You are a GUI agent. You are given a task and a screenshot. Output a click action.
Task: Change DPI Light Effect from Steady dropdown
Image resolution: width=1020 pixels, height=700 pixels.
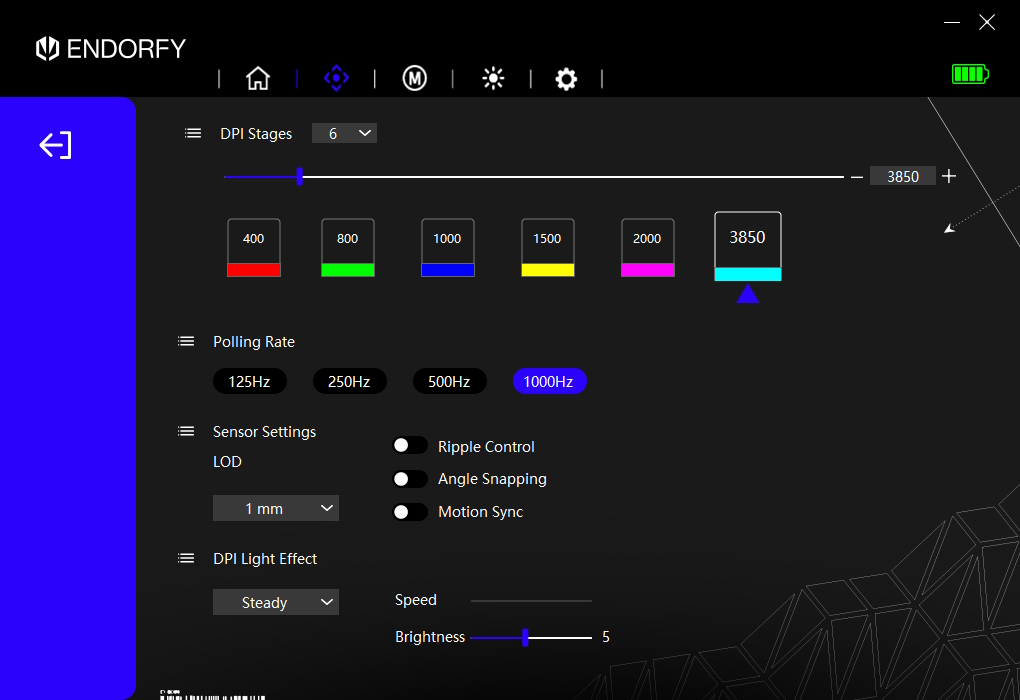276,602
